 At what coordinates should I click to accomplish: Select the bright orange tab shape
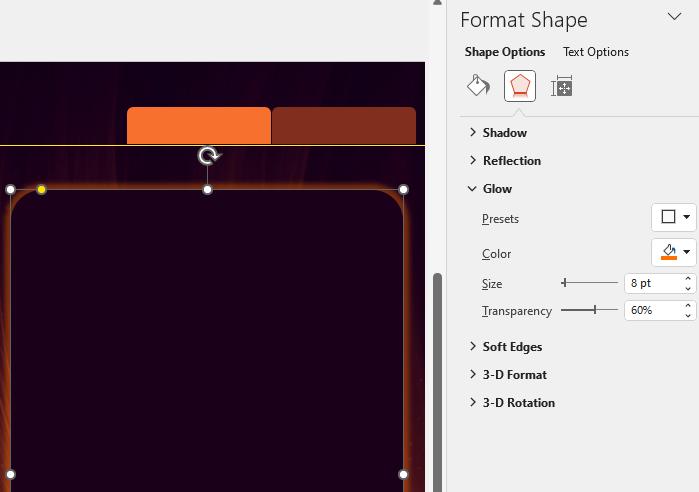click(199, 125)
